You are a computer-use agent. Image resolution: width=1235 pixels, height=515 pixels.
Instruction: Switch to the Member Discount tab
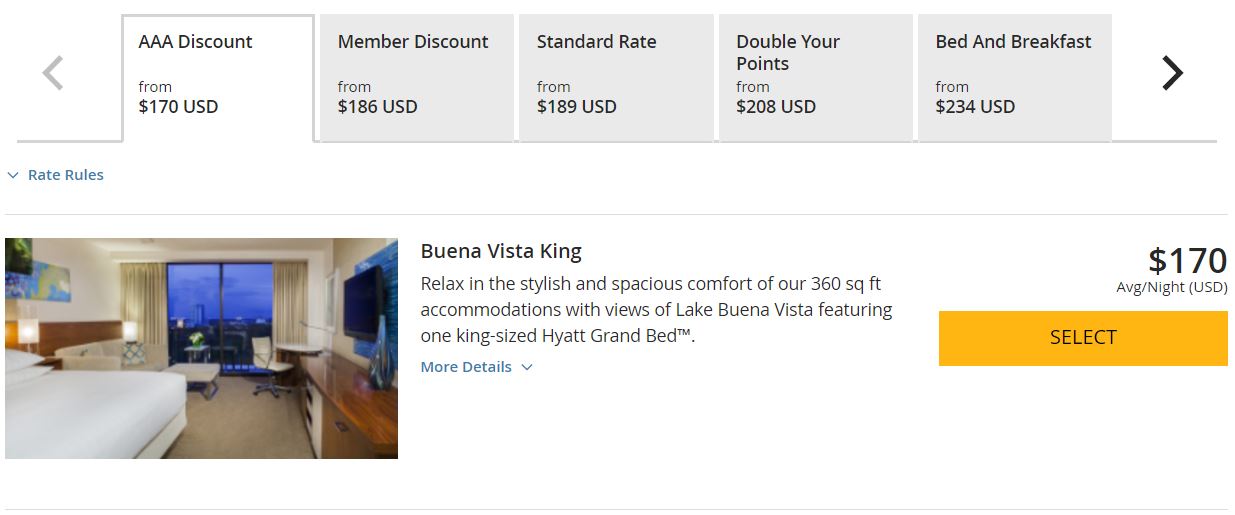(x=417, y=78)
